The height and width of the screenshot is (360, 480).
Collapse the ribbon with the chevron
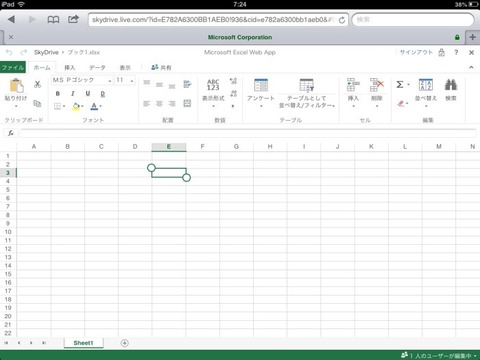click(471, 67)
